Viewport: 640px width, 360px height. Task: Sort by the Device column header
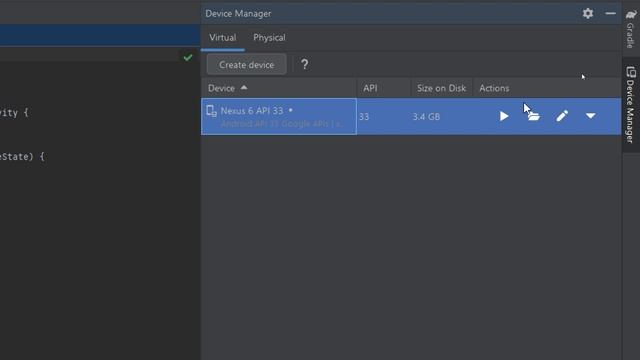click(279, 88)
